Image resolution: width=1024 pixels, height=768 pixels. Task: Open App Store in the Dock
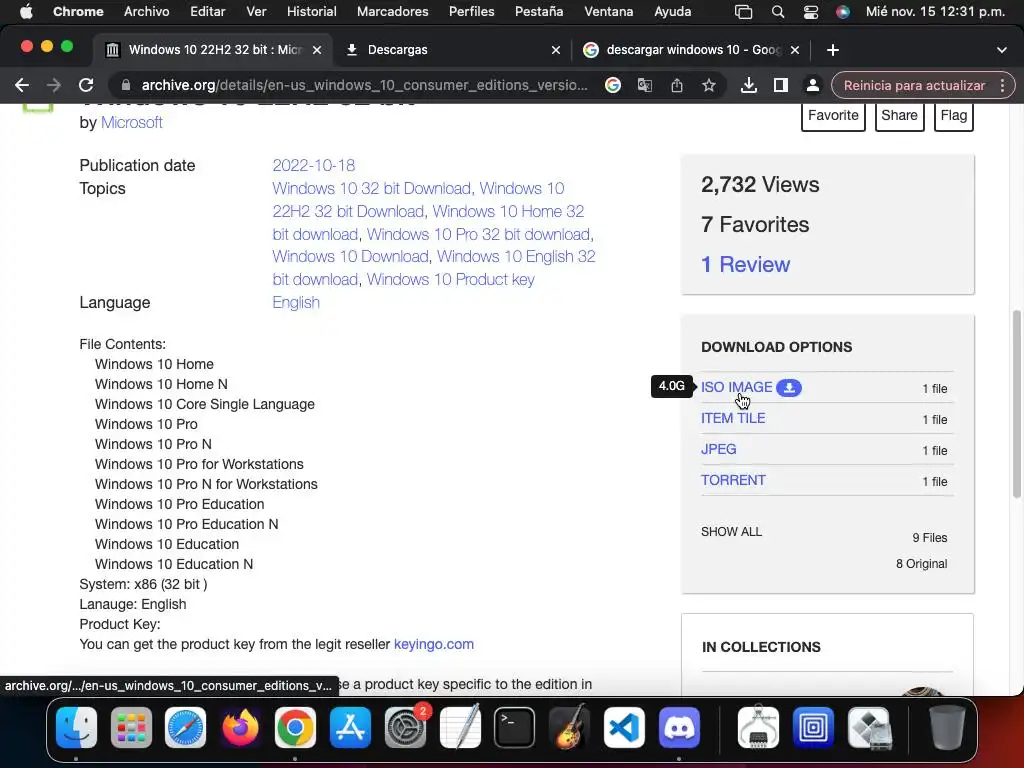click(350, 727)
